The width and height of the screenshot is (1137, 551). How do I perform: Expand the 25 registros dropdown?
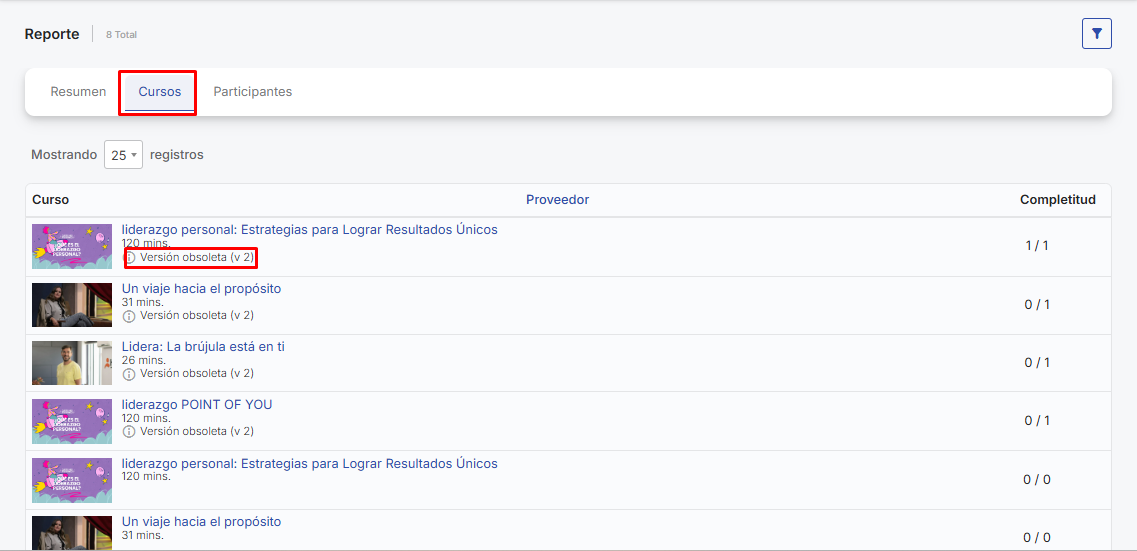click(x=123, y=155)
